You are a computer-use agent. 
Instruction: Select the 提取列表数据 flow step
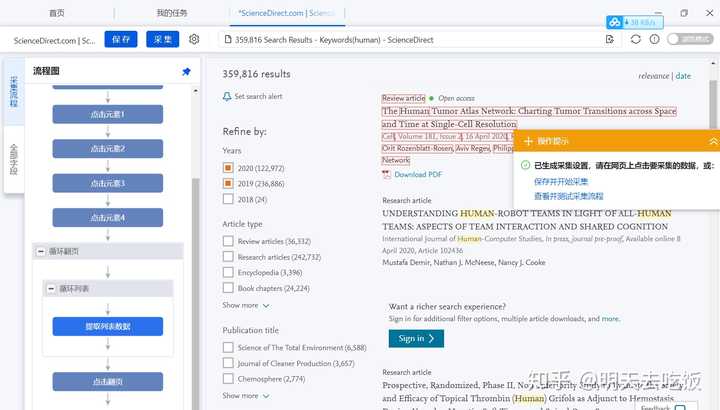point(107,326)
